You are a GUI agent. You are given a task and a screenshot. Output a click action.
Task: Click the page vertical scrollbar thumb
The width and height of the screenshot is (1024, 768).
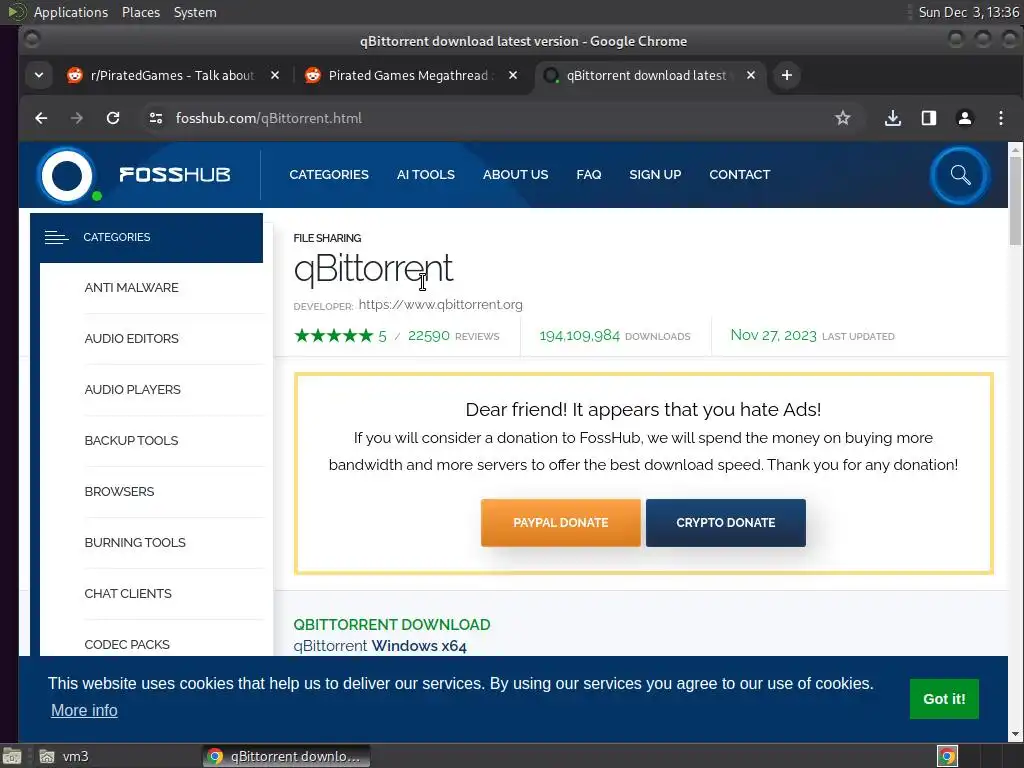[x=1015, y=201]
